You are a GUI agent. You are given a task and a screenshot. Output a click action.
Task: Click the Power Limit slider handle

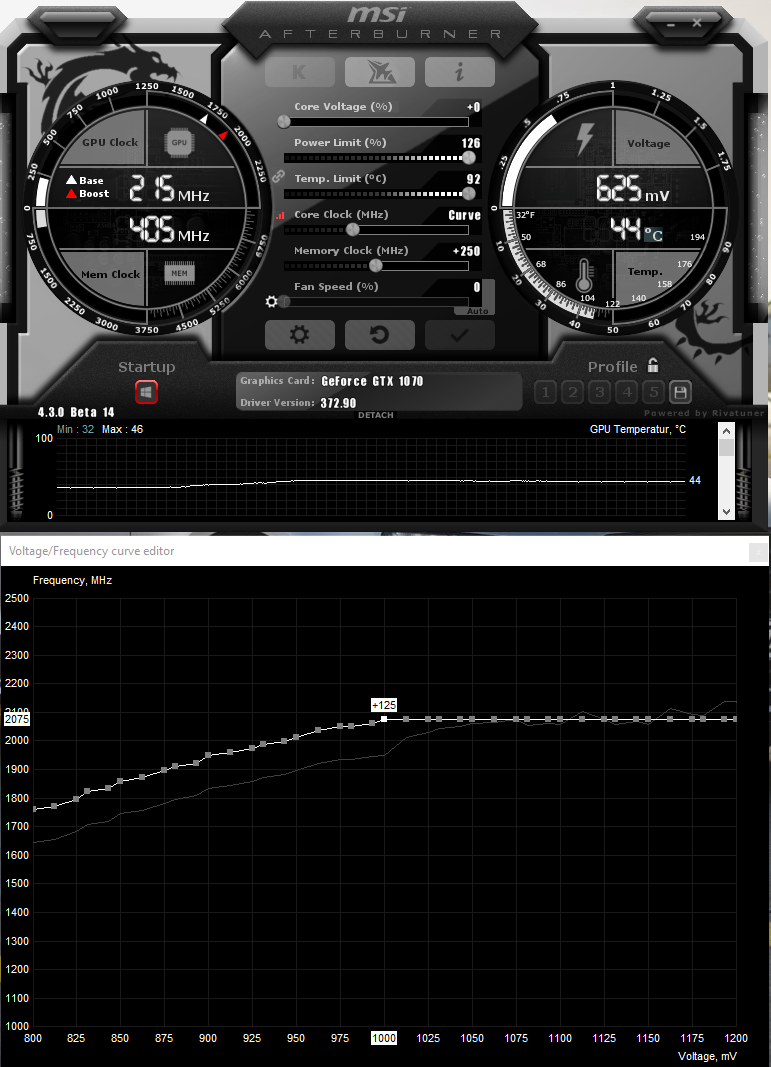click(x=468, y=158)
